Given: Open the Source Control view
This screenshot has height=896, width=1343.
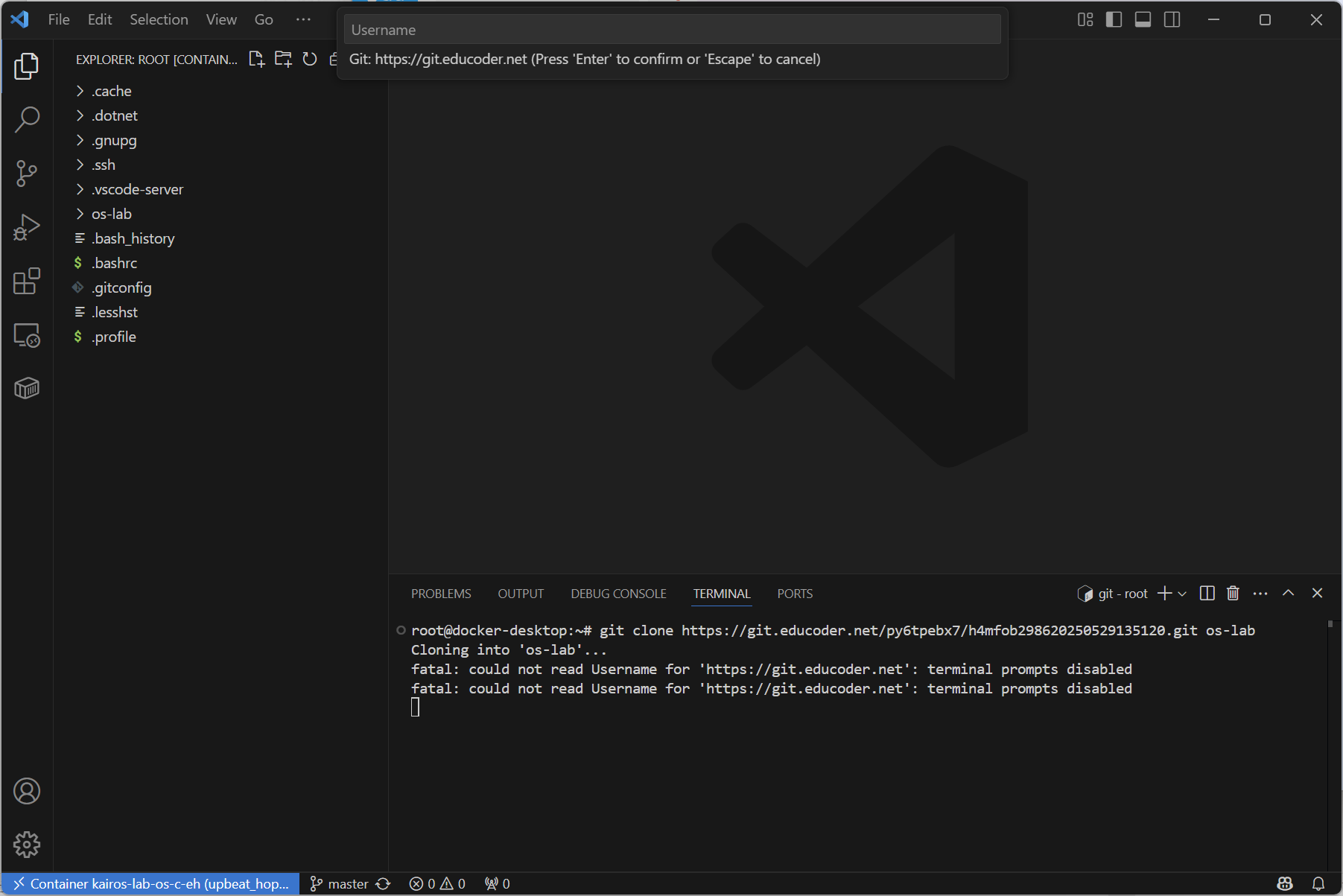Looking at the screenshot, I should click(x=27, y=174).
